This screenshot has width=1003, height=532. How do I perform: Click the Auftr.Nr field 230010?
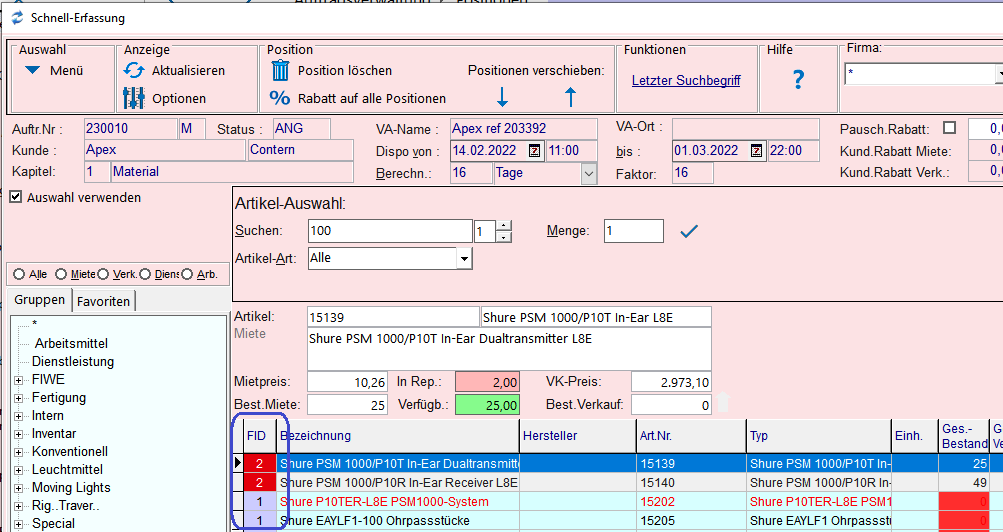tap(130, 129)
